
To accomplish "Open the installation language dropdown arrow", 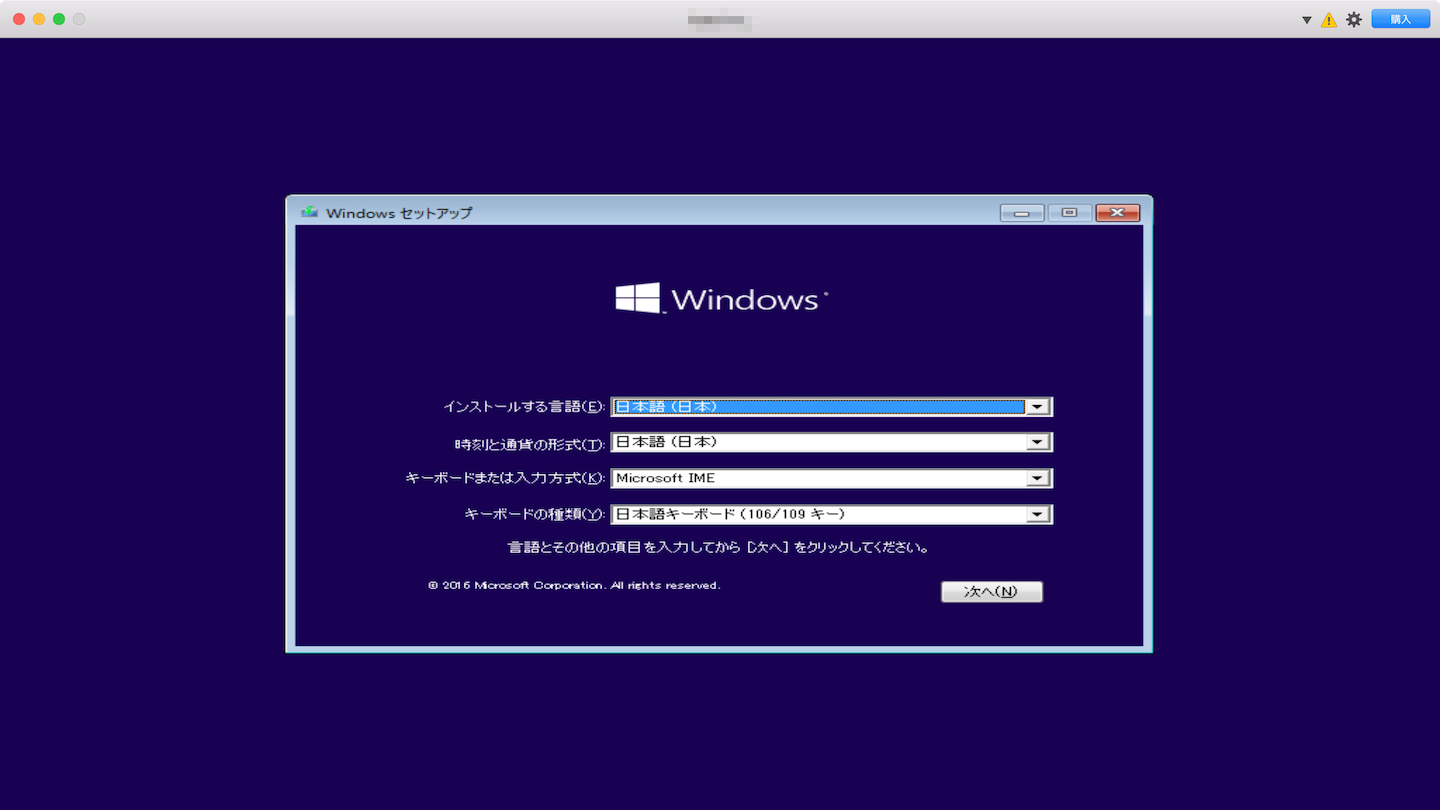I will [x=1038, y=407].
